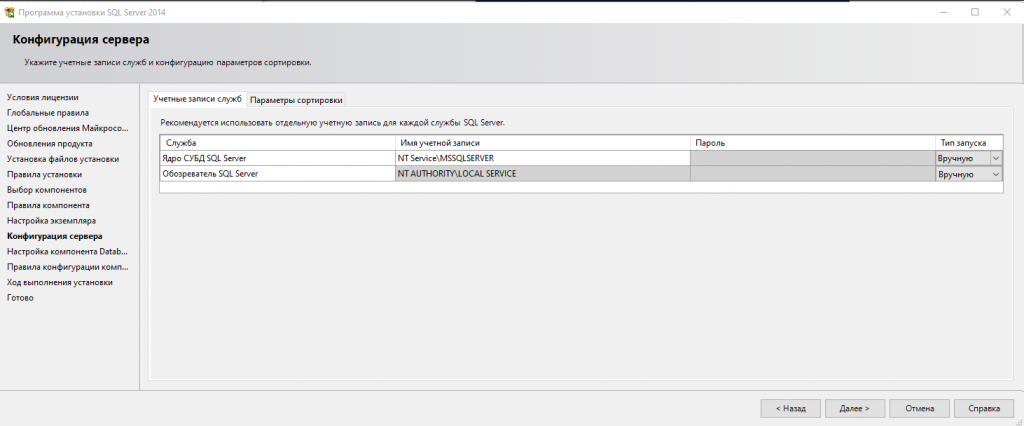Viewport: 1024px width, 426px height.
Task: Select Готово step in sidebar
Action: [x=20, y=298]
